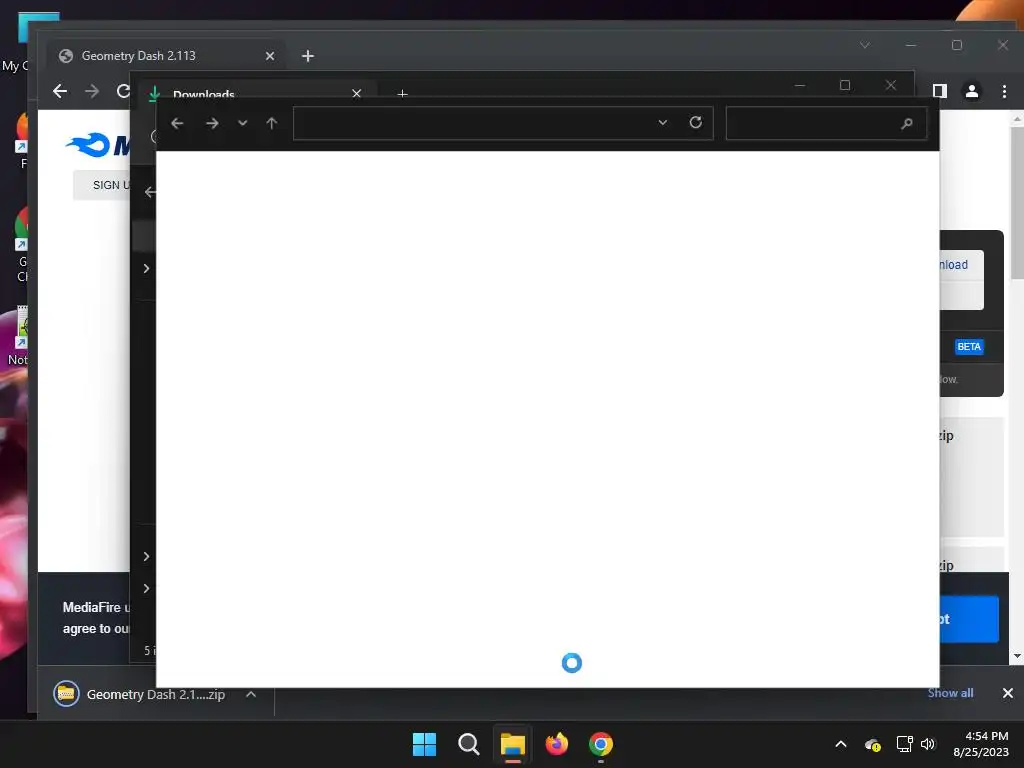
Task: Open Firefox from the taskbar
Action: [x=556, y=744]
